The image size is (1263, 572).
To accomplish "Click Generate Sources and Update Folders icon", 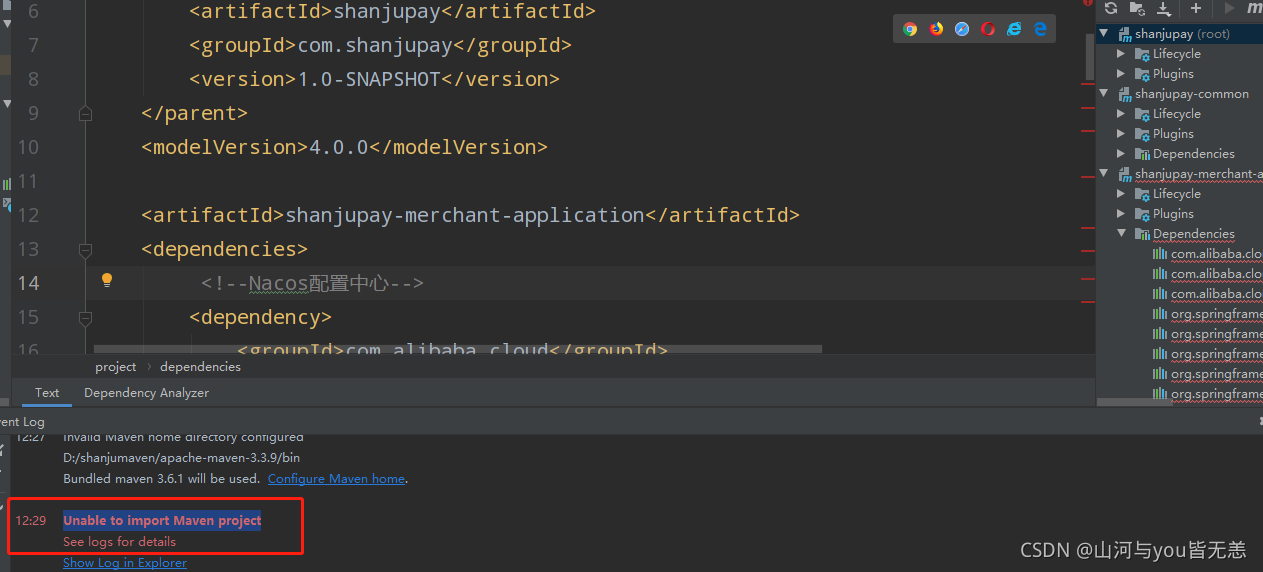I will [x=1137, y=8].
